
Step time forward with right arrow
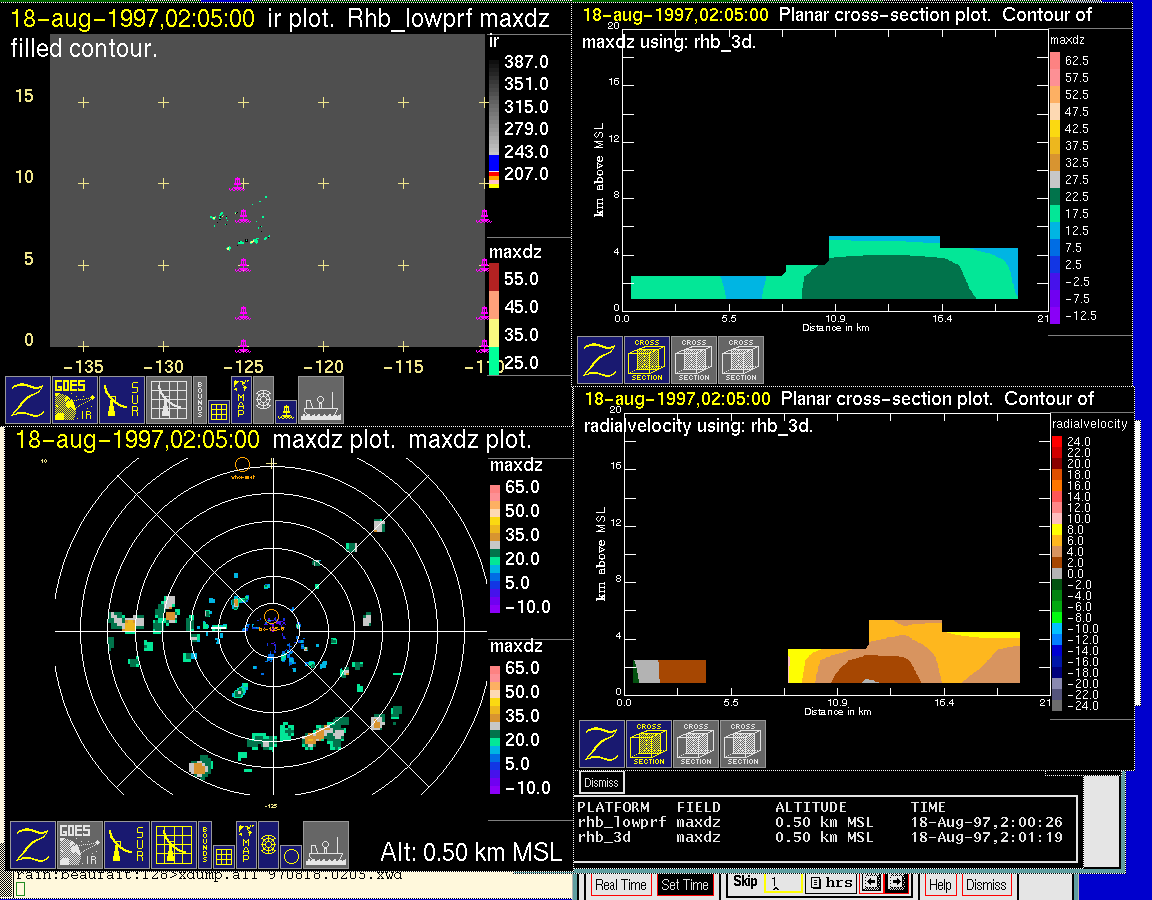click(x=895, y=884)
